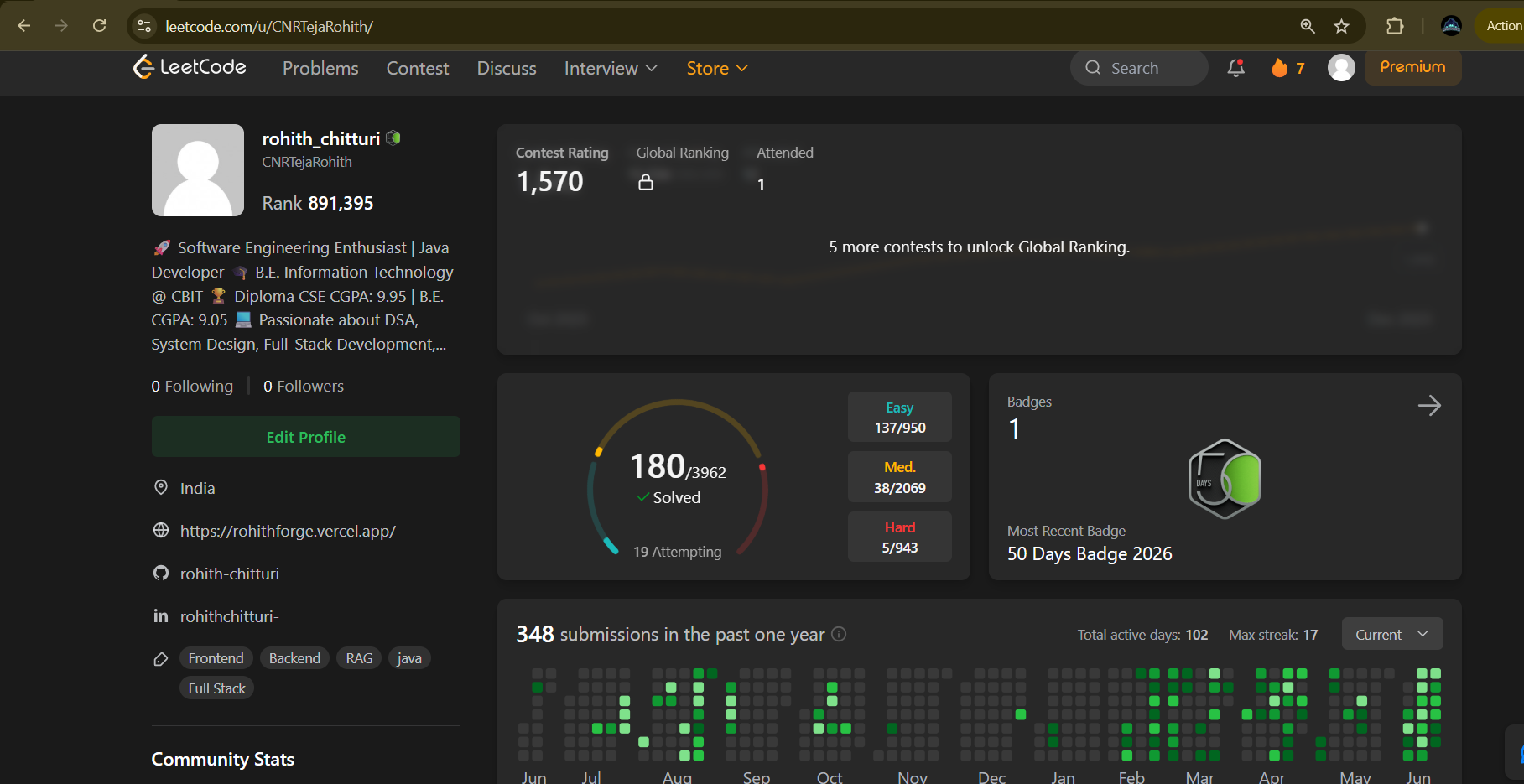1524x784 pixels.
Task: Click the location pin icon beside India
Action: (x=161, y=488)
